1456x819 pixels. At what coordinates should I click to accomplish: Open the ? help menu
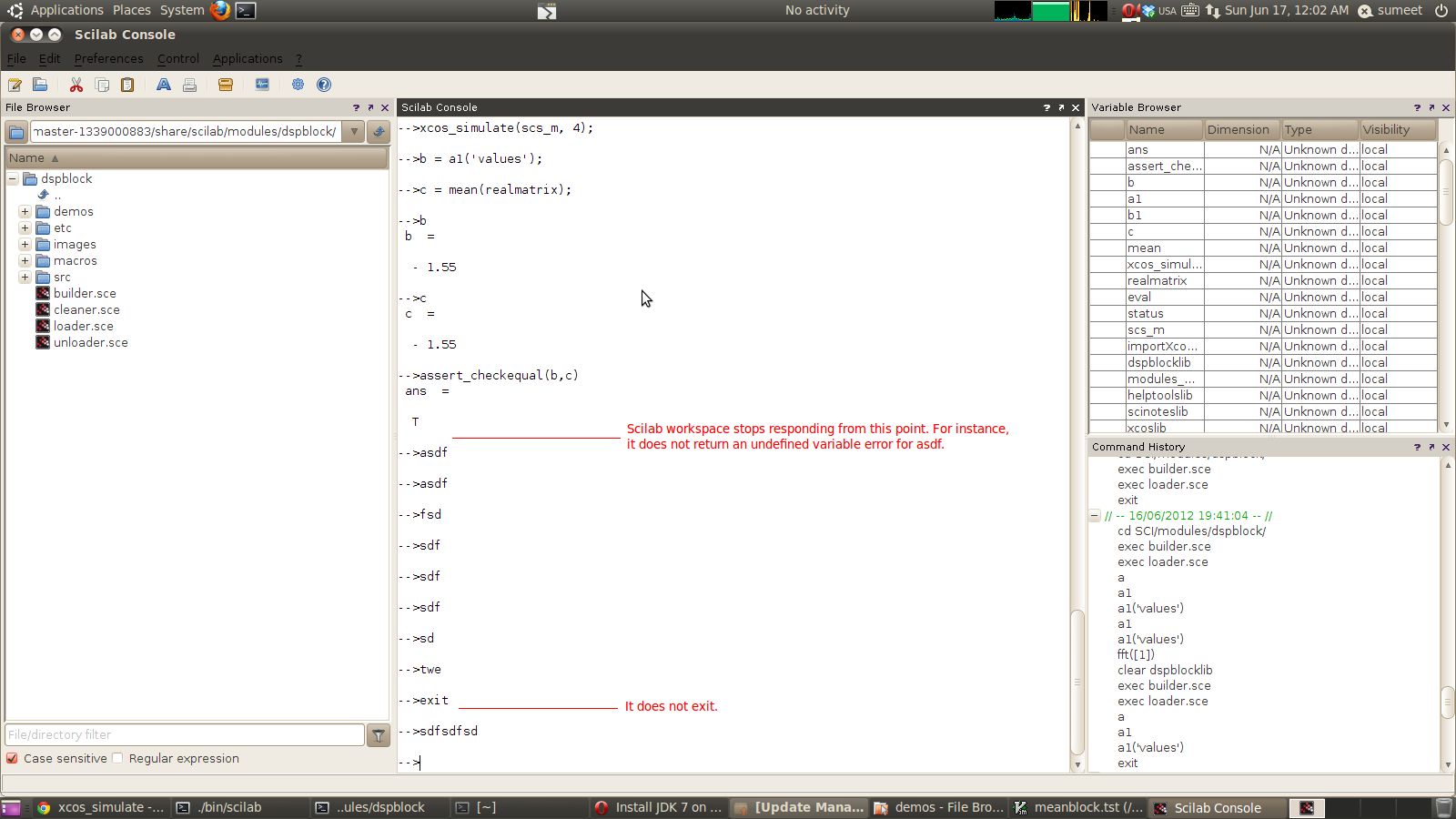click(x=298, y=58)
